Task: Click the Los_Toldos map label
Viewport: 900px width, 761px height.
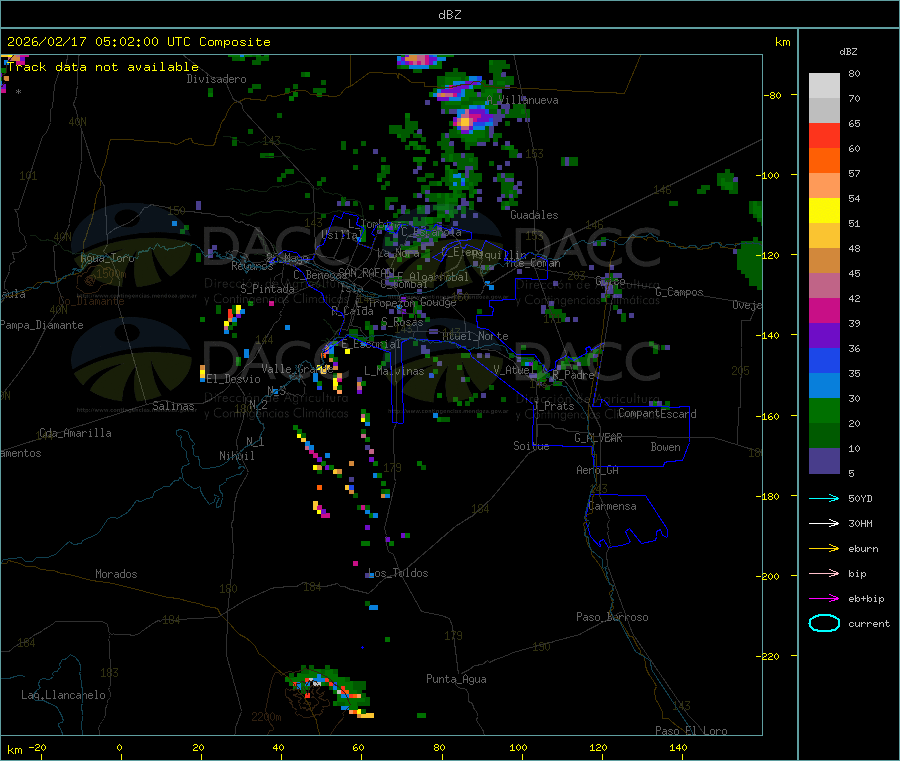Action: 398,573
